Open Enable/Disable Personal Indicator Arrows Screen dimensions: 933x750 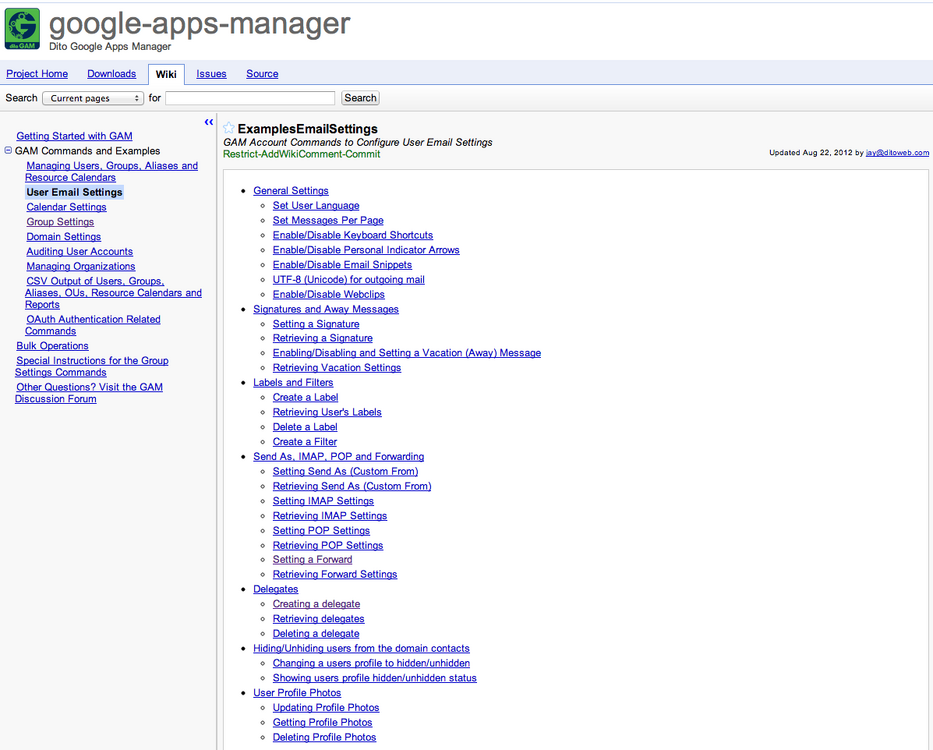[x=366, y=250]
